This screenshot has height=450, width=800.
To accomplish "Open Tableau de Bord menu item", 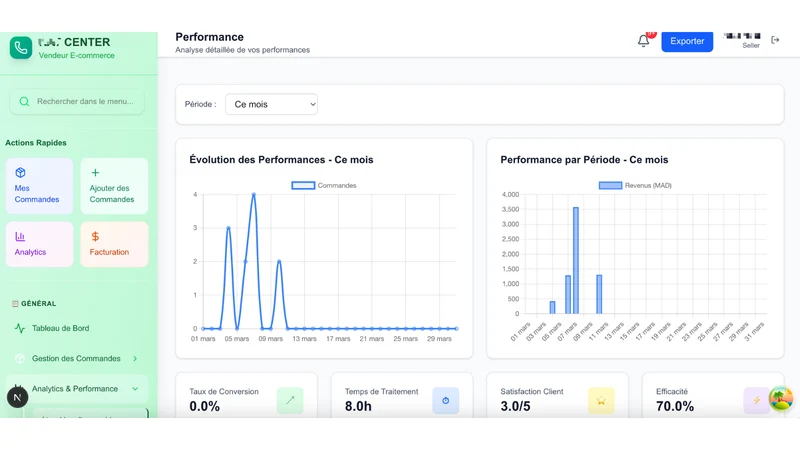I will click(x=77, y=328).
